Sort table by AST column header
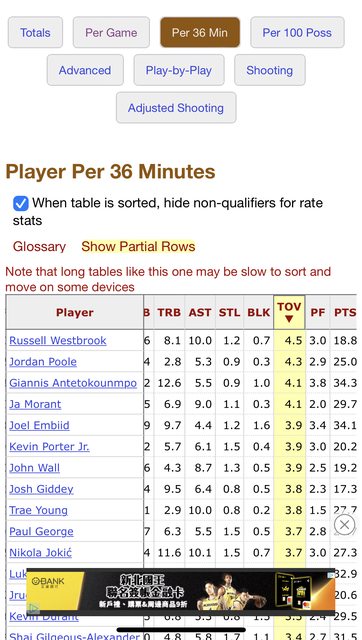Screen dimensions: 362x640 tap(200, 313)
